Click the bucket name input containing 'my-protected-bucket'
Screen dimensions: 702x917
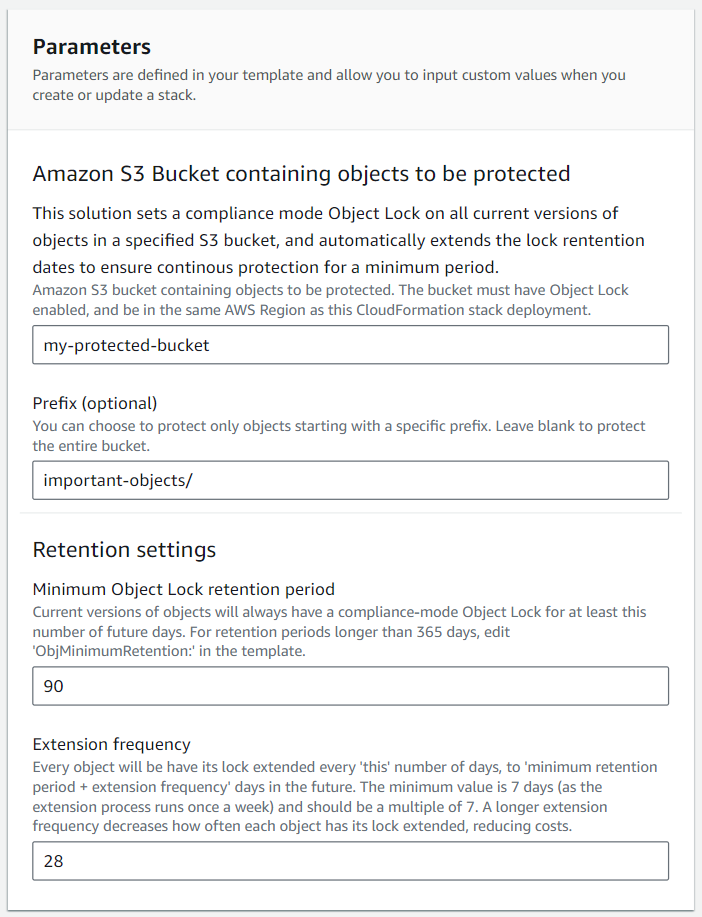coord(350,344)
